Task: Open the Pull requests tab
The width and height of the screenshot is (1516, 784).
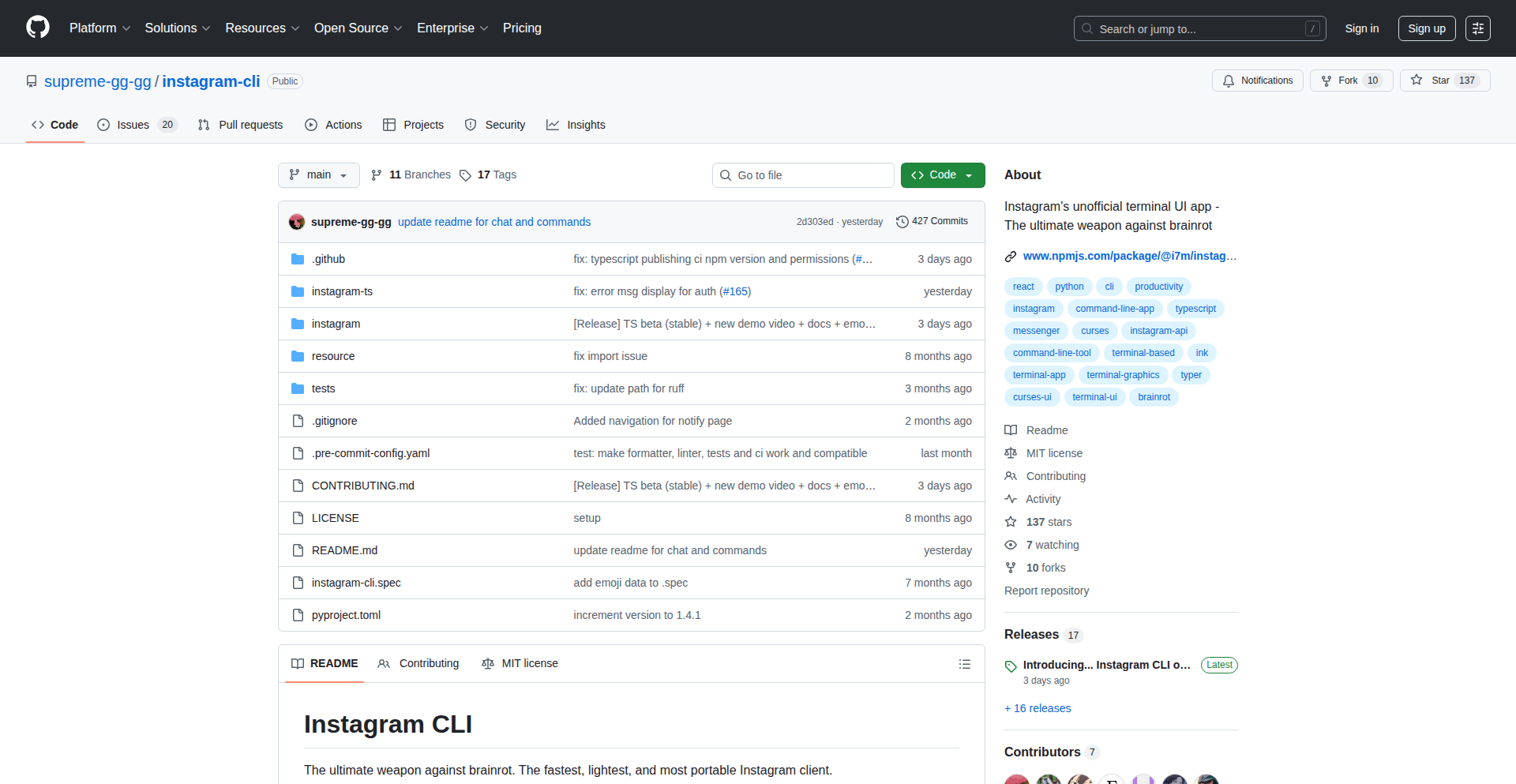Action: coord(240,125)
